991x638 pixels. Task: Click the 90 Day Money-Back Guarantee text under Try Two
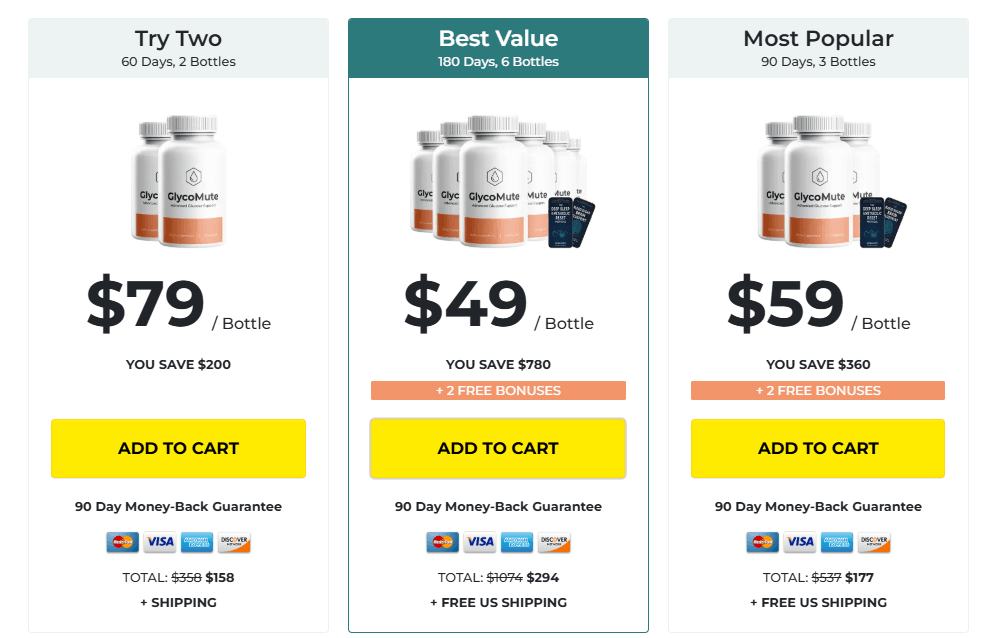click(x=178, y=506)
